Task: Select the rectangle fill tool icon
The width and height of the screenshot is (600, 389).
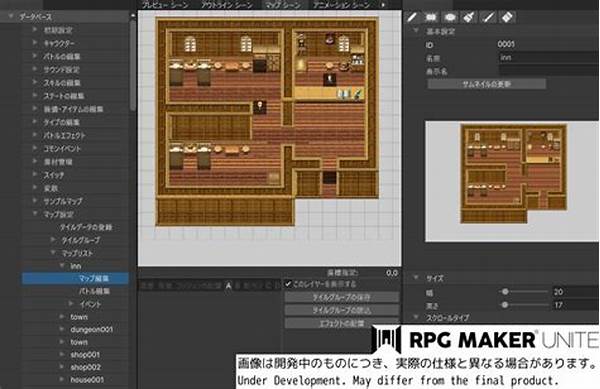Action: pos(431,17)
